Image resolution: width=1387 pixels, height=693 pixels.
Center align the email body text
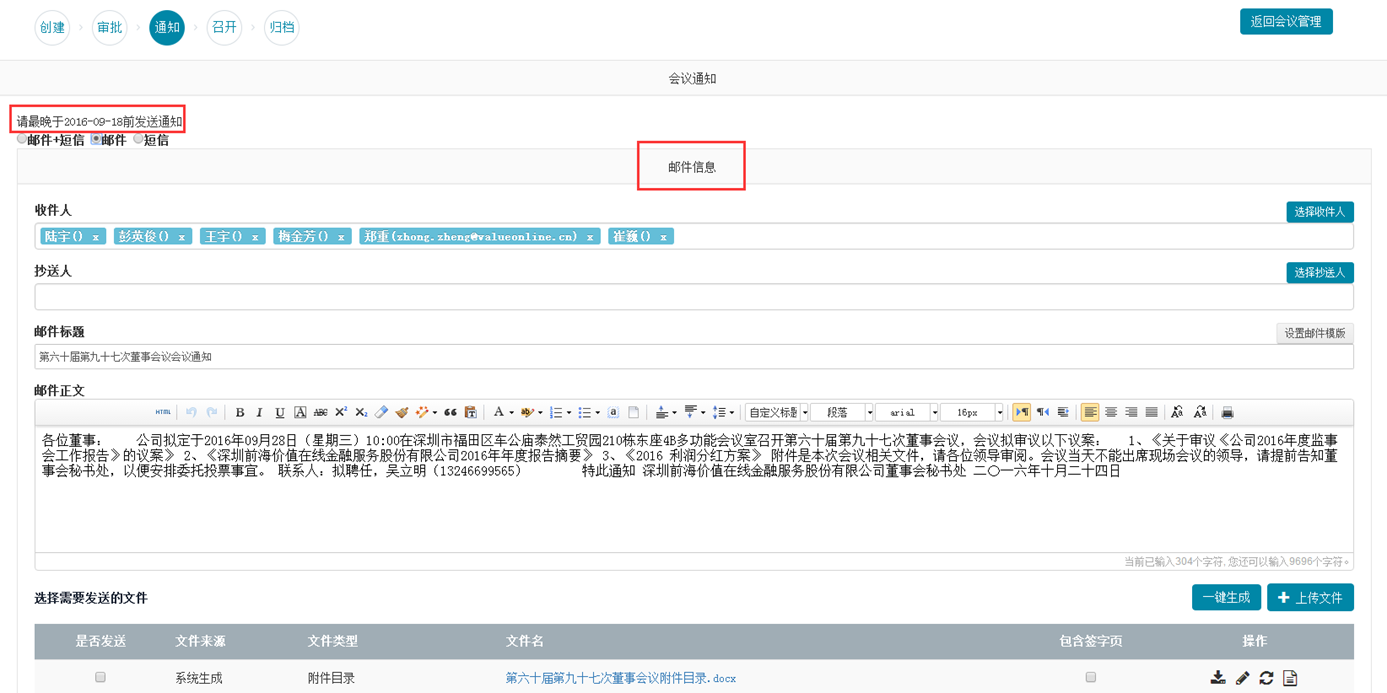[x=1111, y=412]
